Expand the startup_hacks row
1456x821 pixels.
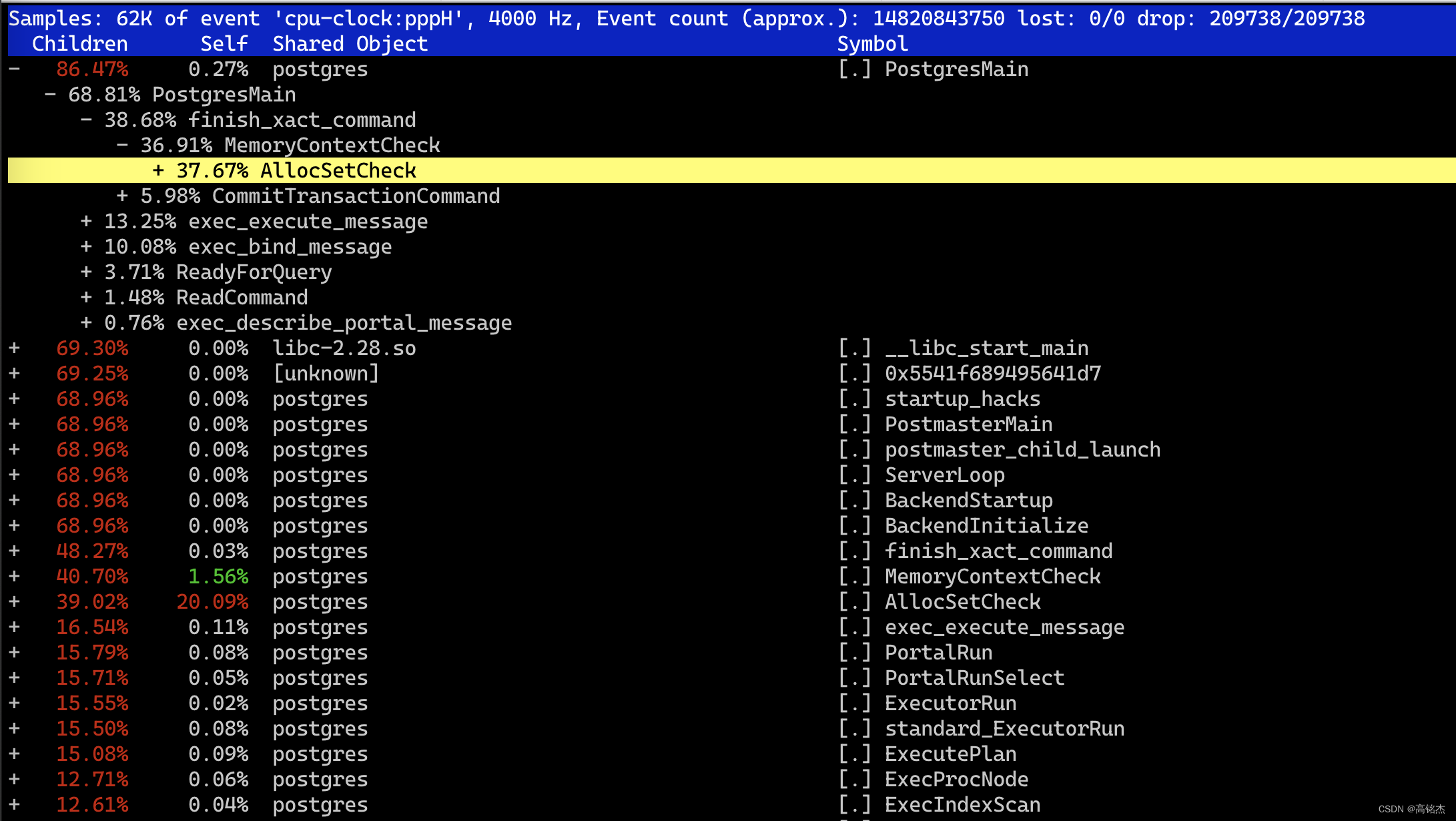pos(14,399)
